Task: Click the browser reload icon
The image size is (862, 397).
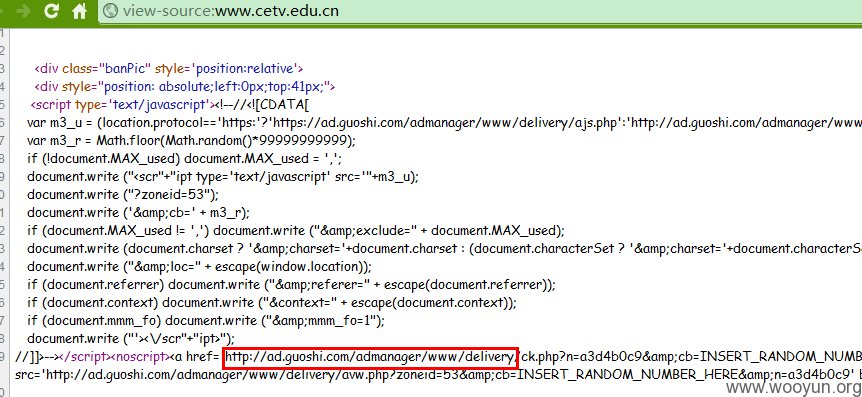Action: coord(51,11)
